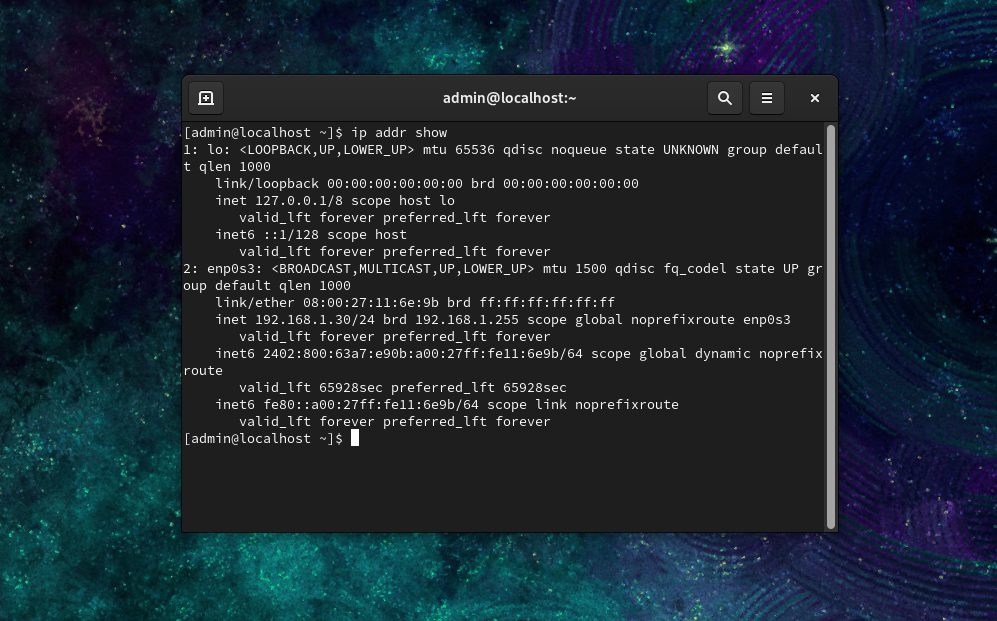Click the search magnifier icon
Screen dimensions: 997x621
725,98
